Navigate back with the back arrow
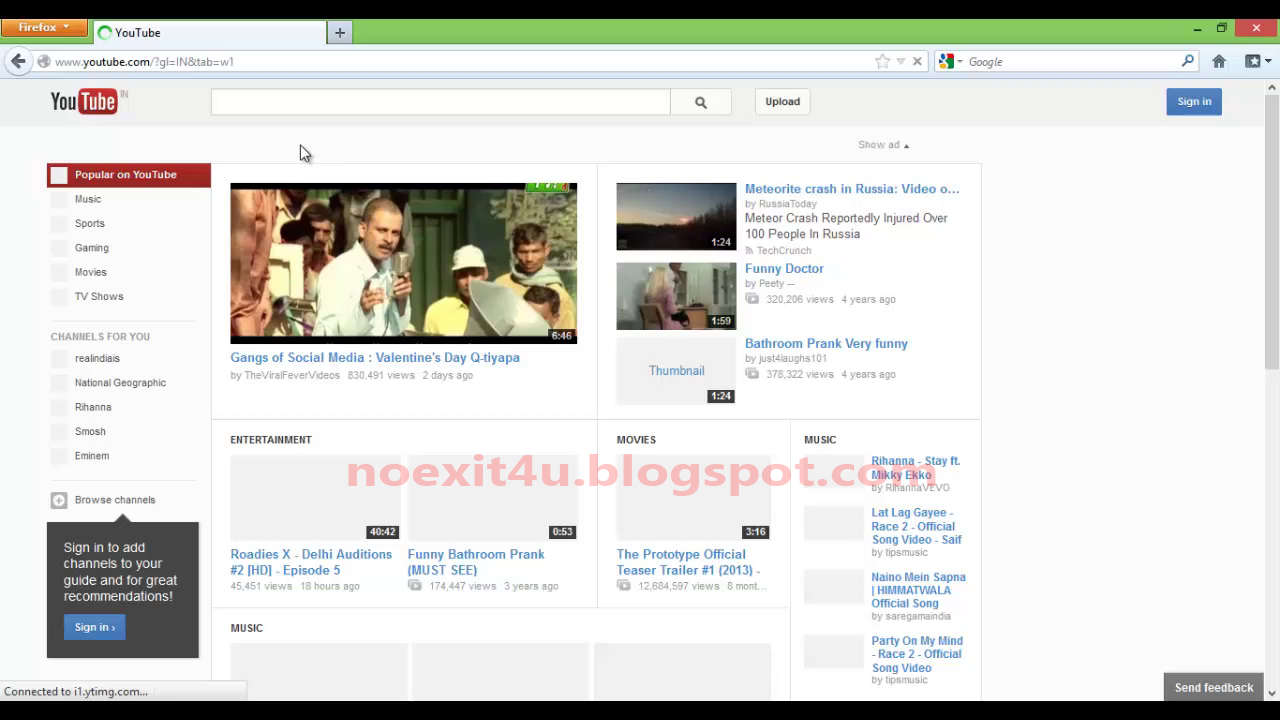The height and width of the screenshot is (720, 1280). point(18,61)
